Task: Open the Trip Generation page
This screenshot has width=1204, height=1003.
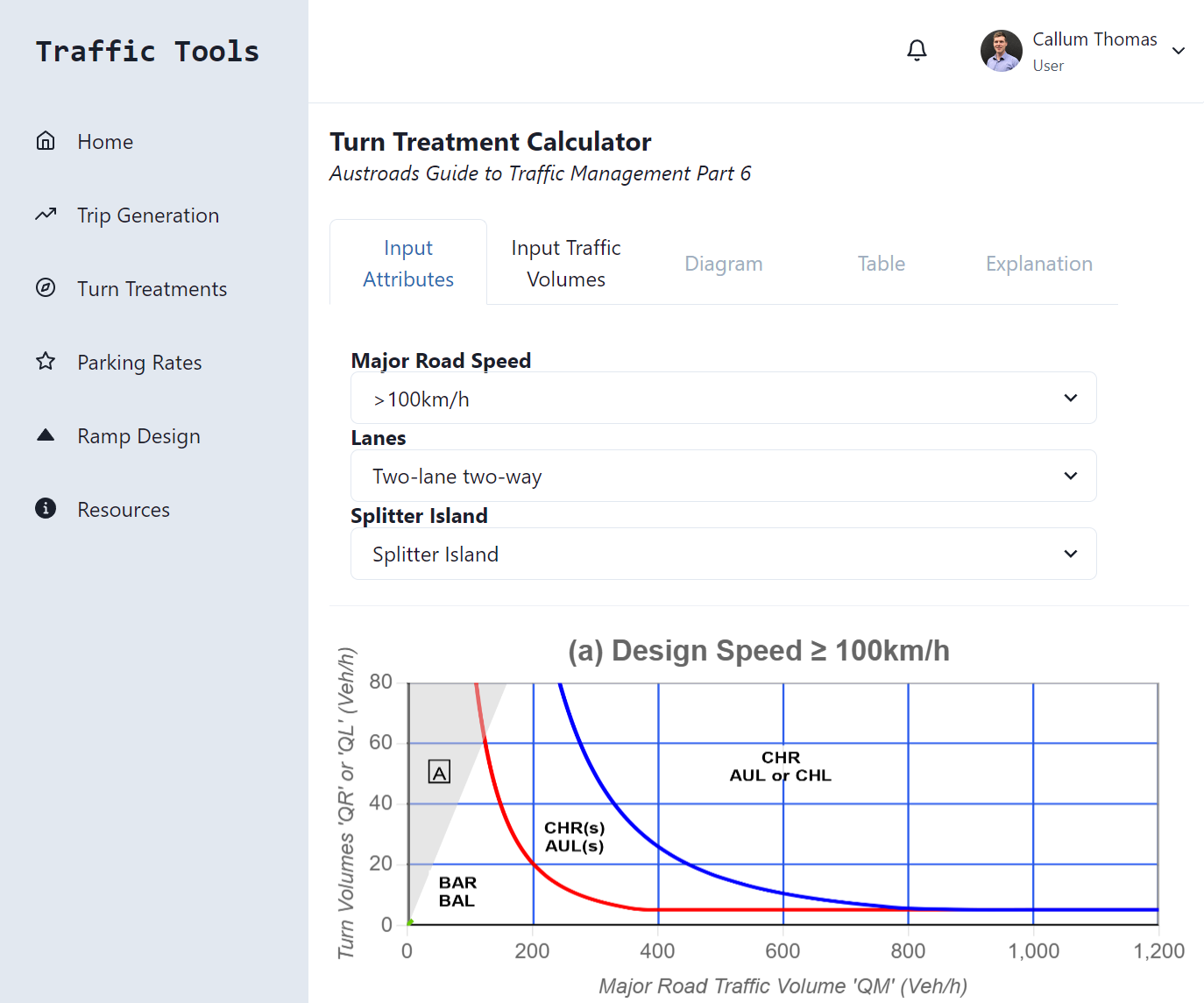Action: [x=148, y=215]
